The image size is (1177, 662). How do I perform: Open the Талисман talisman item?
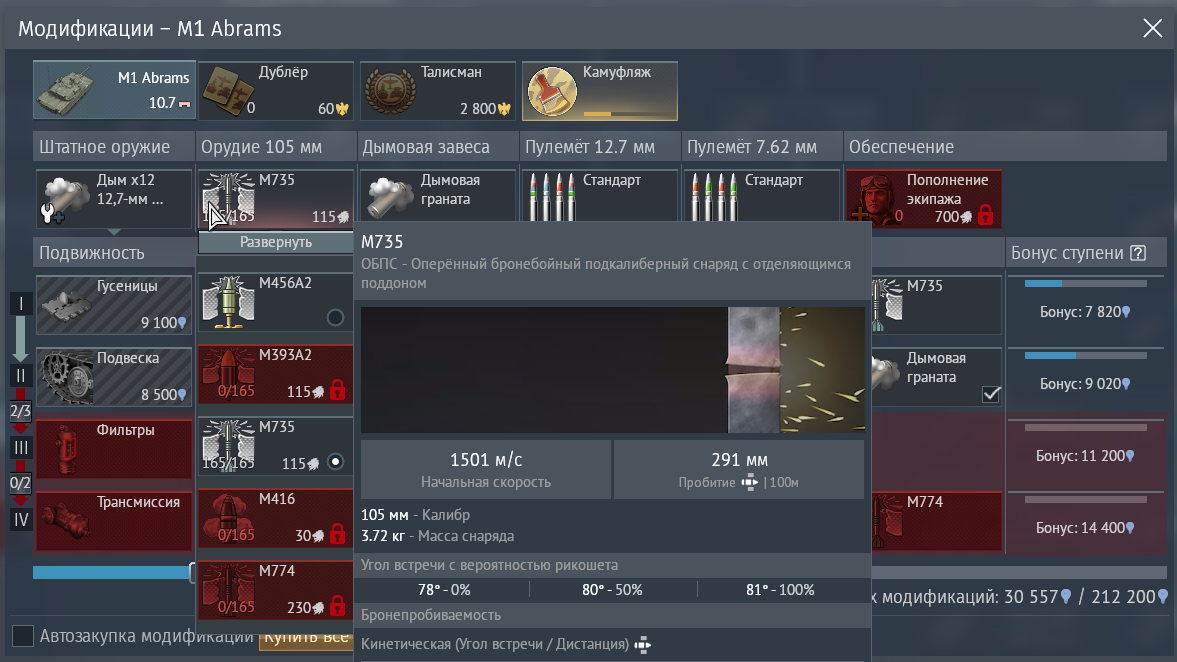pyautogui.click(x=438, y=90)
